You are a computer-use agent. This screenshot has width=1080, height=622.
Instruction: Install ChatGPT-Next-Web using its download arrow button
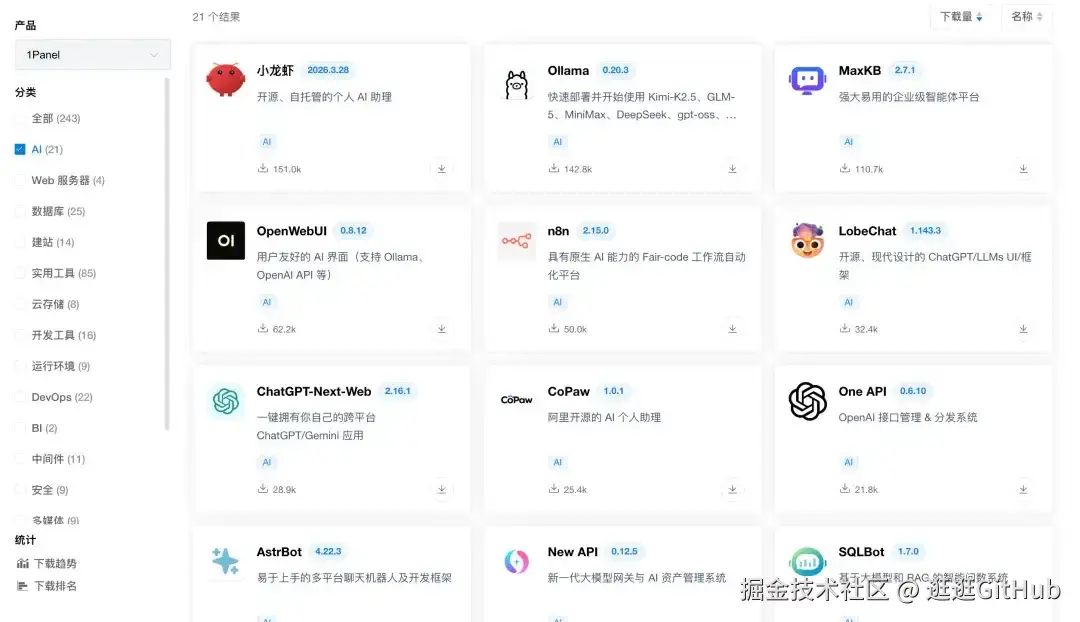(442, 490)
